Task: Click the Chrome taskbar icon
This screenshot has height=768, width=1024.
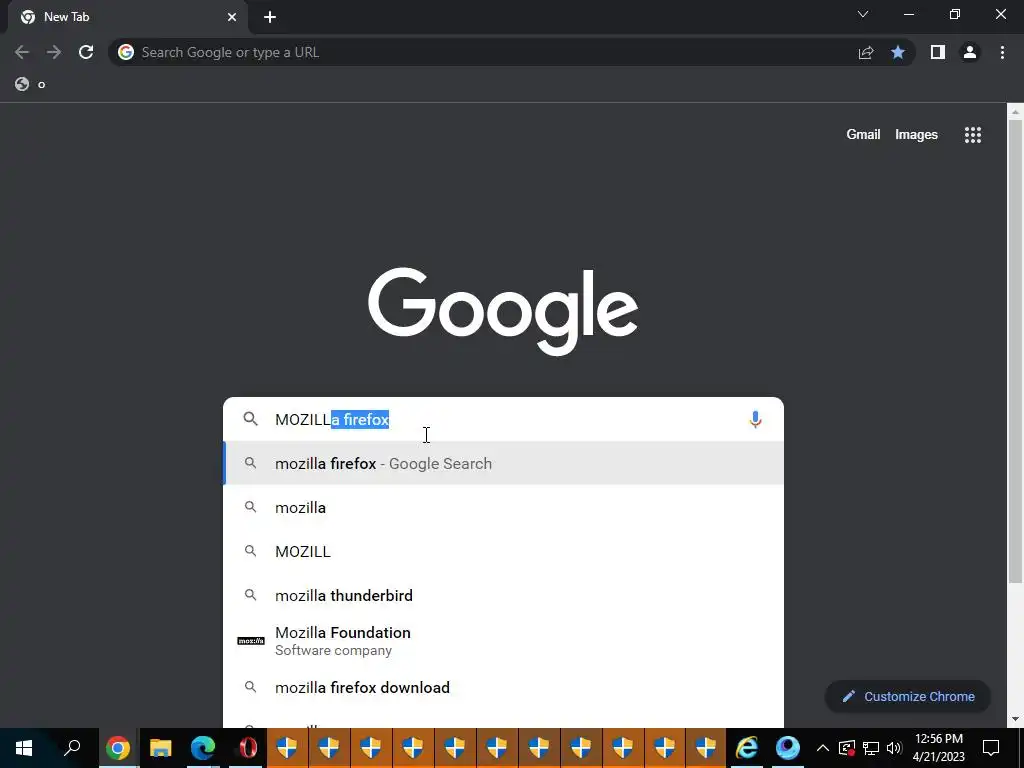Action: pyautogui.click(x=118, y=748)
